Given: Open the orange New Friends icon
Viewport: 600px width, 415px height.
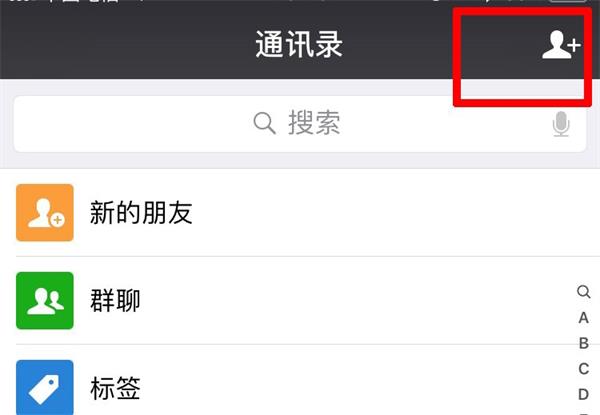Looking at the screenshot, I should point(45,213).
